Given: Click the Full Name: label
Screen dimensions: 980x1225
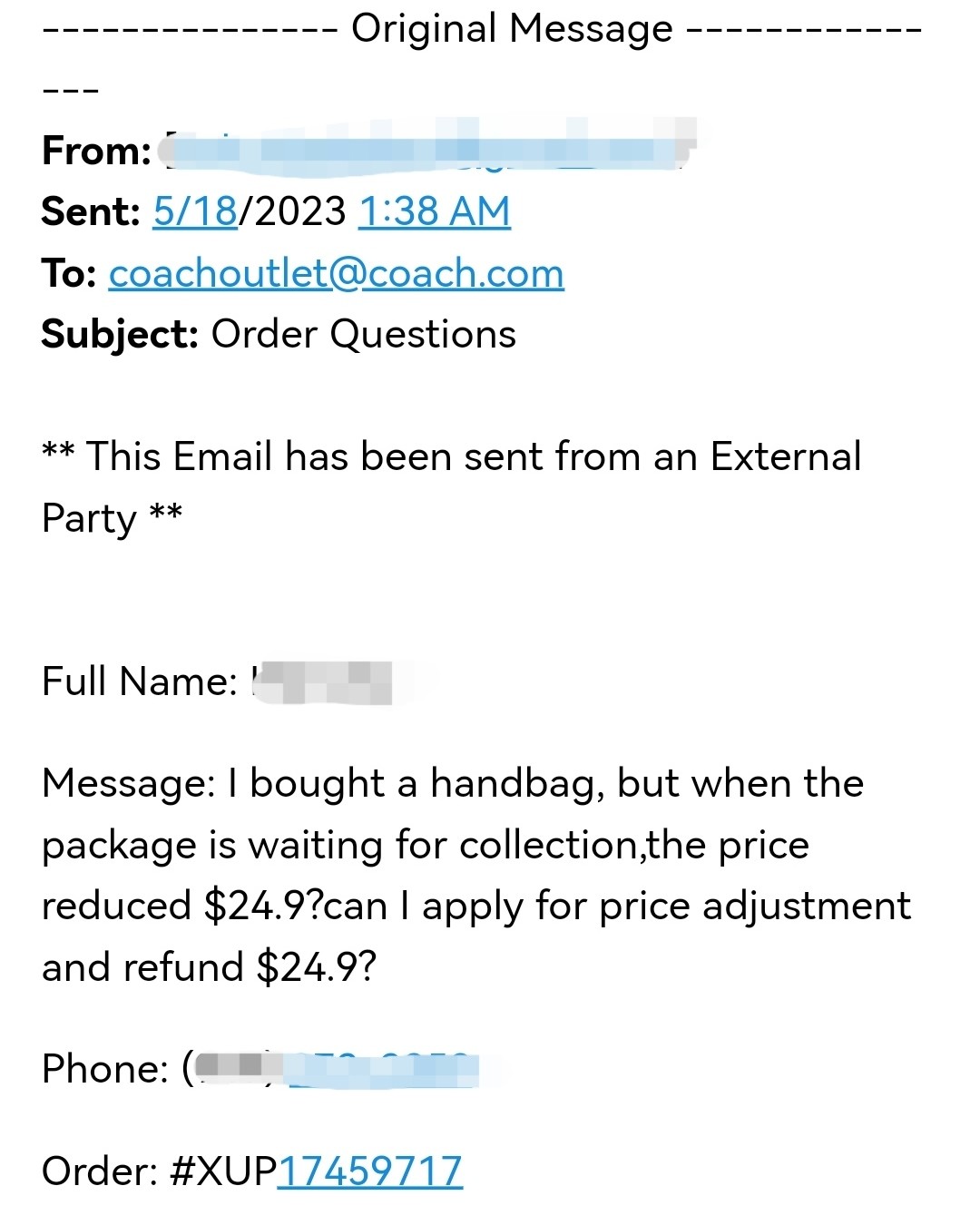Looking at the screenshot, I should 140,681.
